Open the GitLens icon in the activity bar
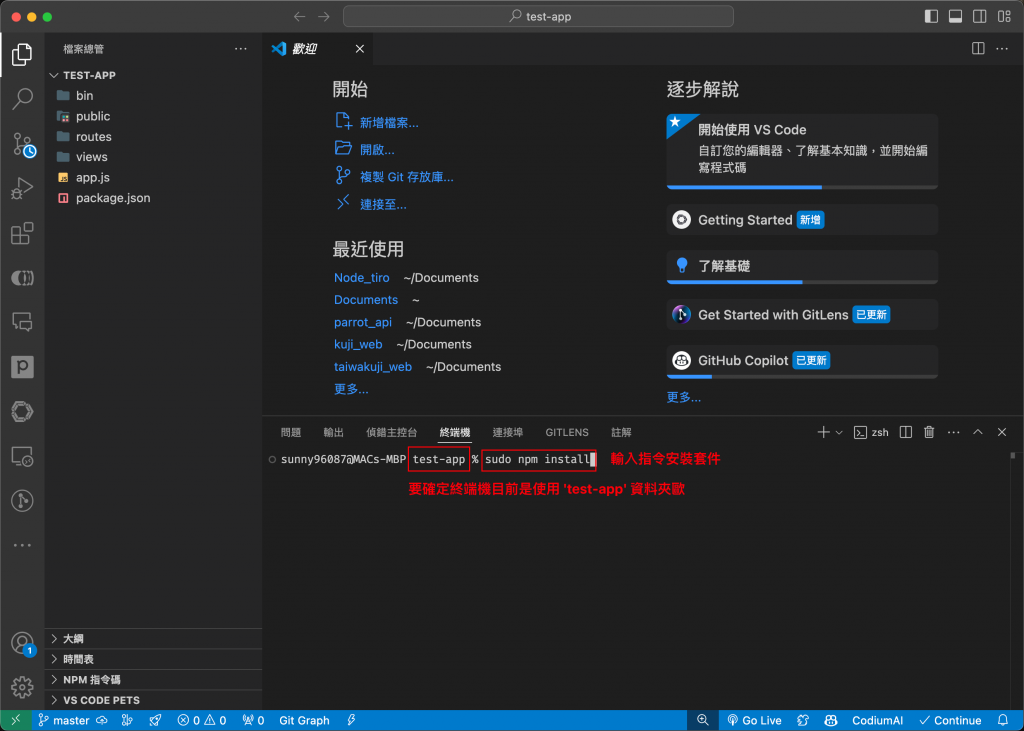1024x731 pixels. 22,501
